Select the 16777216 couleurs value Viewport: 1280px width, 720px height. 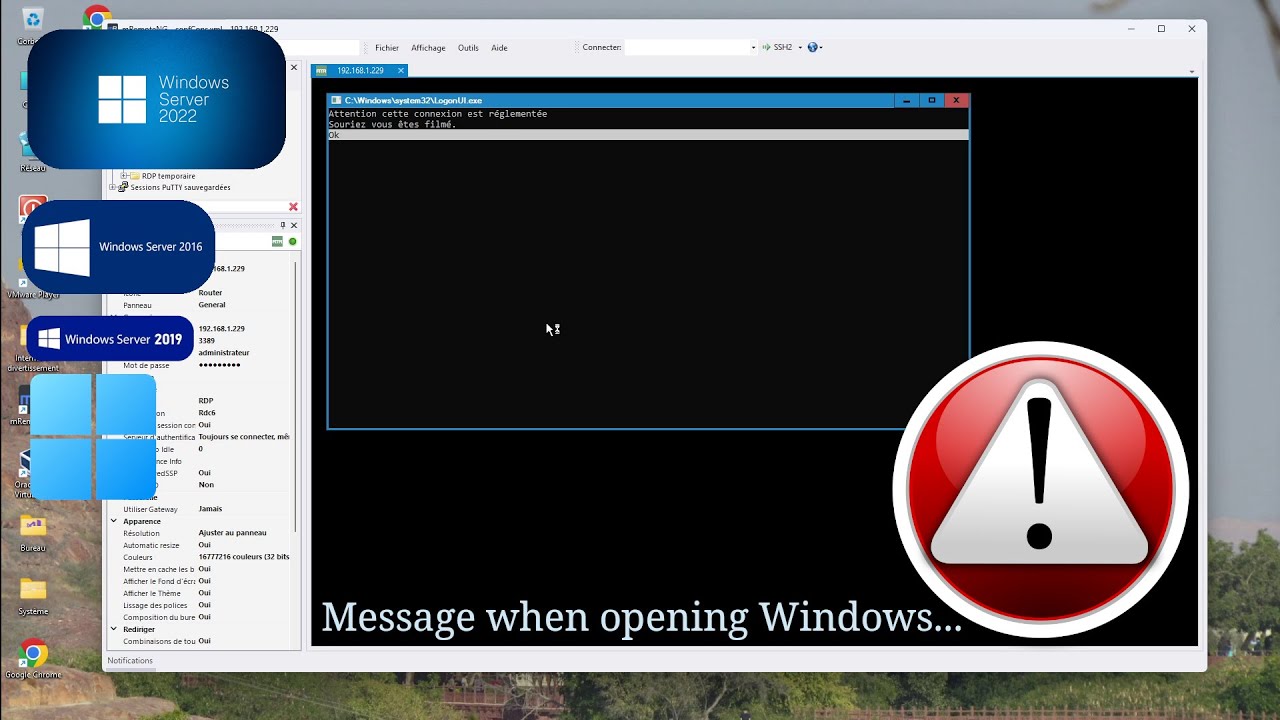244,557
